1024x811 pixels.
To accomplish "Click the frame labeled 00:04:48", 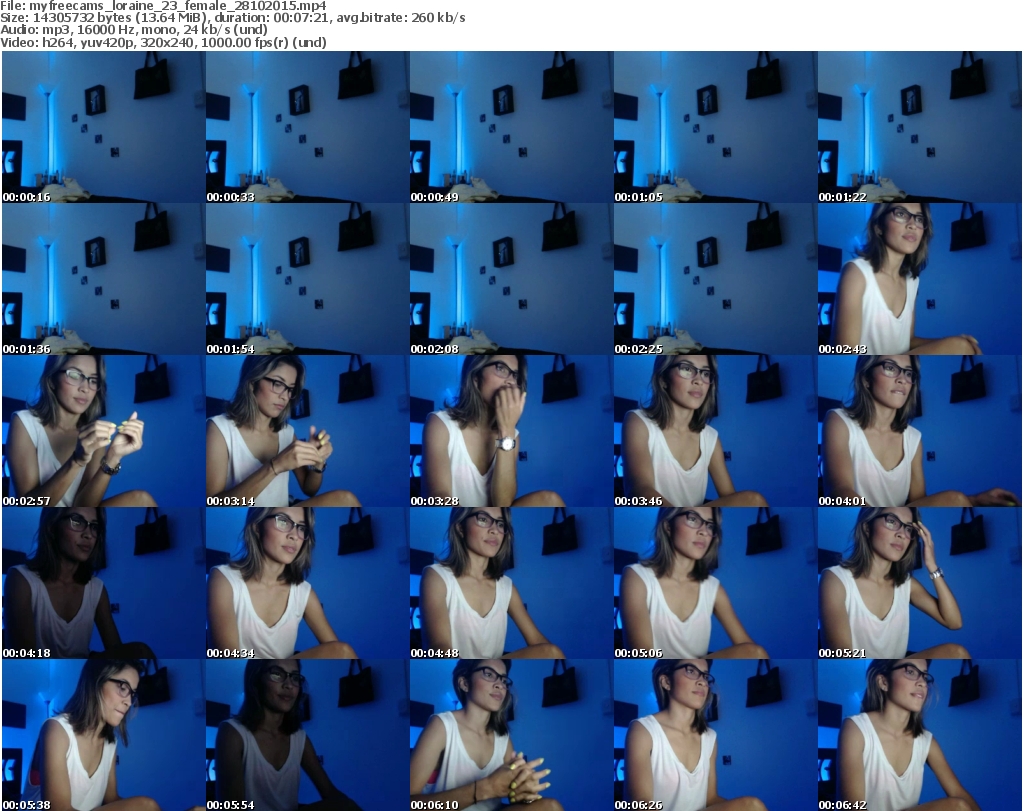I will pos(512,583).
